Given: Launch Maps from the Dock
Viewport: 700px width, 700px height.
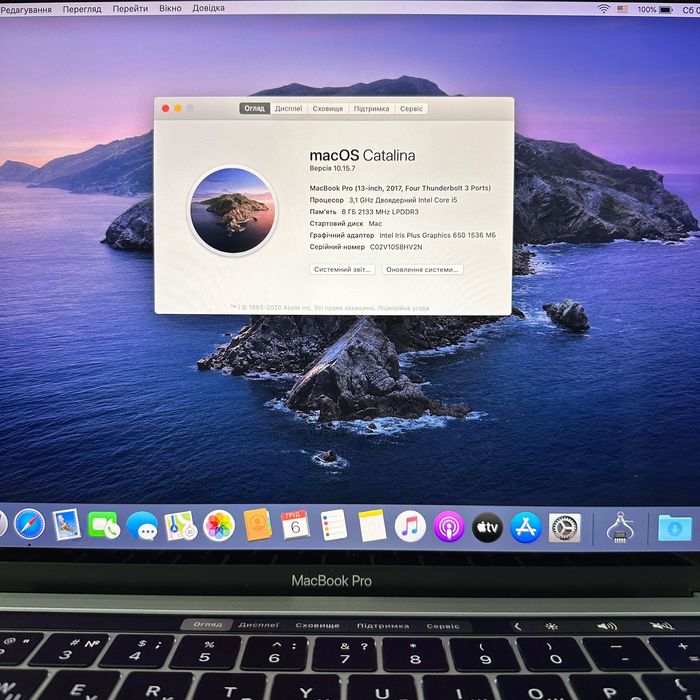Looking at the screenshot, I should (180, 526).
